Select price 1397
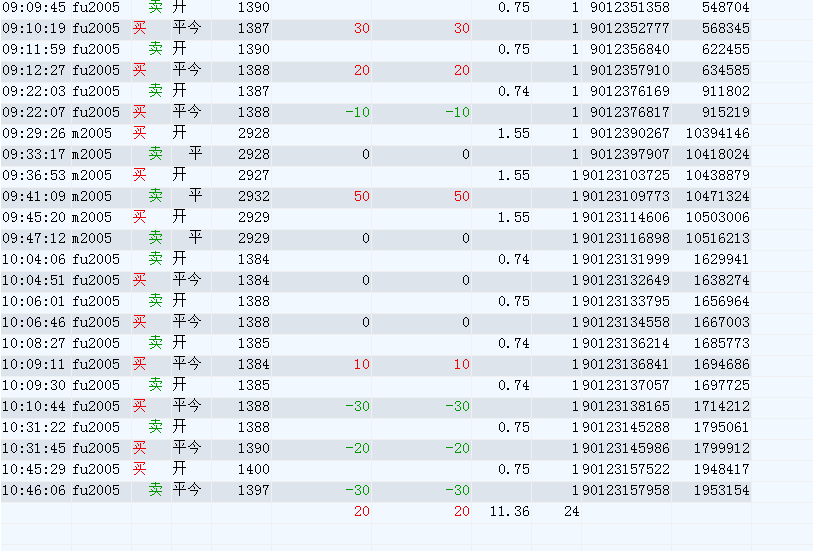813x551 pixels. point(254,490)
